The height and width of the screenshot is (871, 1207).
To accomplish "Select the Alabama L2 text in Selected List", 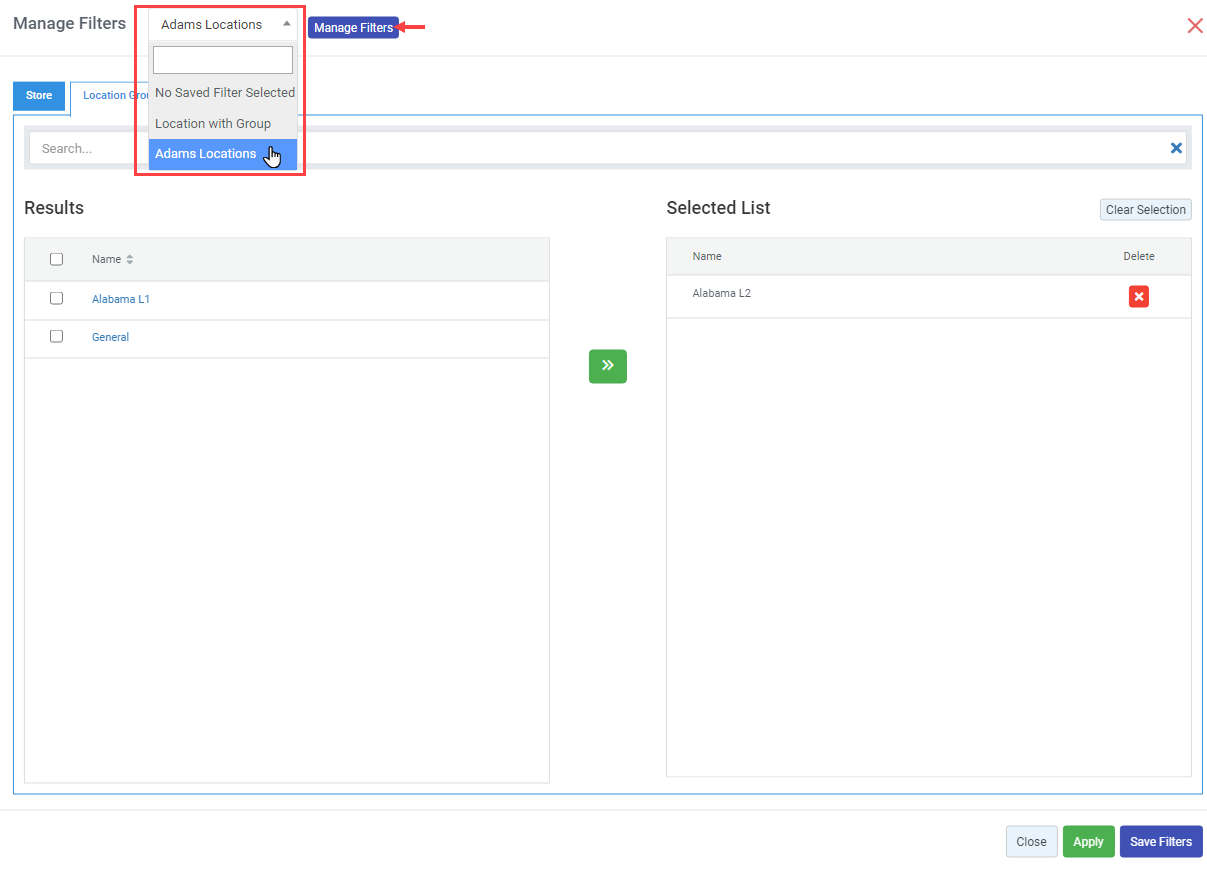I will pyautogui.click(x=721, y=293).
